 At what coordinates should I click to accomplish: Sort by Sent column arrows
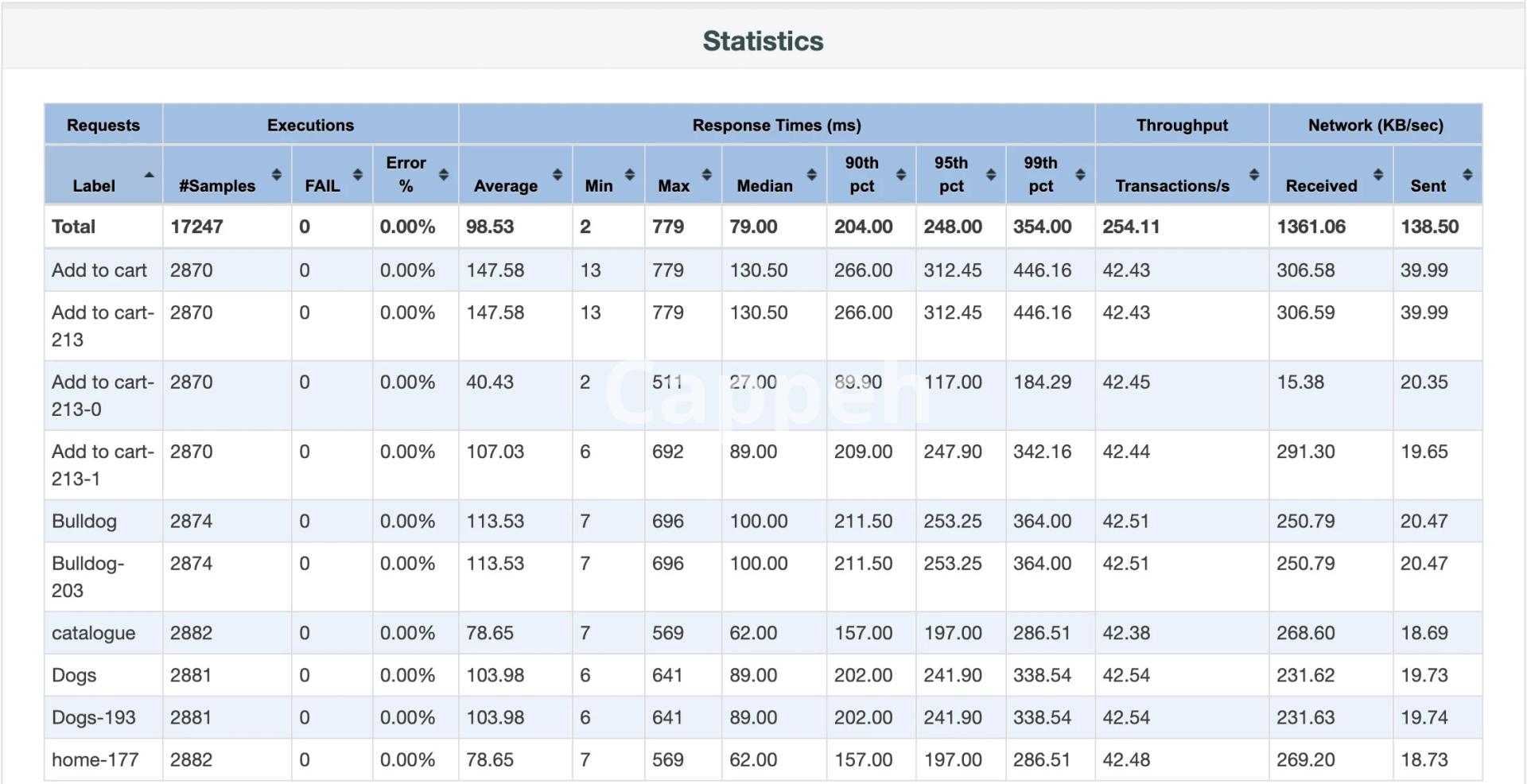click(1467, 174)
